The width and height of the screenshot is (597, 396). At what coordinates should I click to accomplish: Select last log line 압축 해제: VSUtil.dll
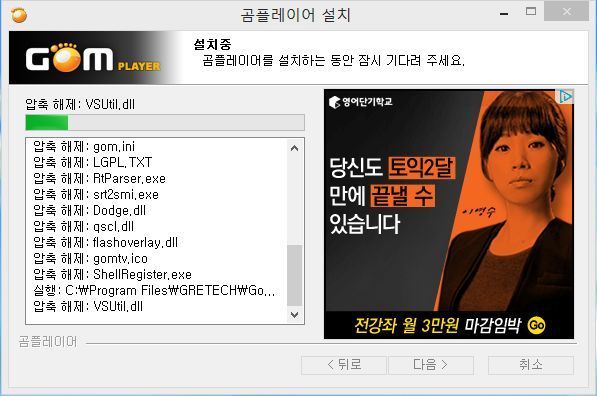[x=88, y=307]
